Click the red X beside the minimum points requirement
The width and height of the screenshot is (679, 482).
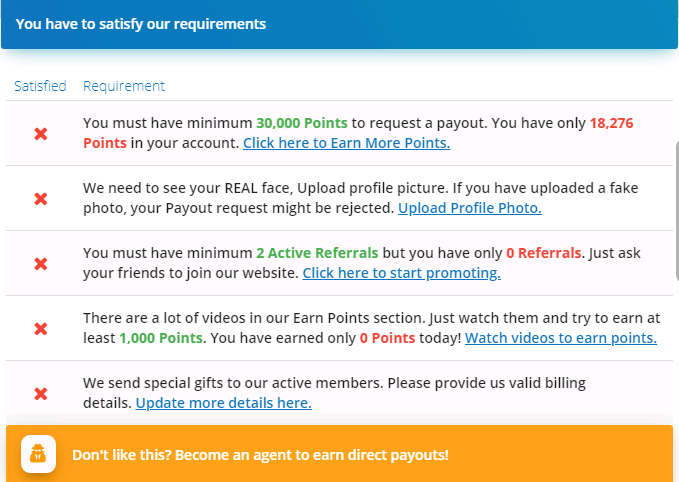point(41,133)
